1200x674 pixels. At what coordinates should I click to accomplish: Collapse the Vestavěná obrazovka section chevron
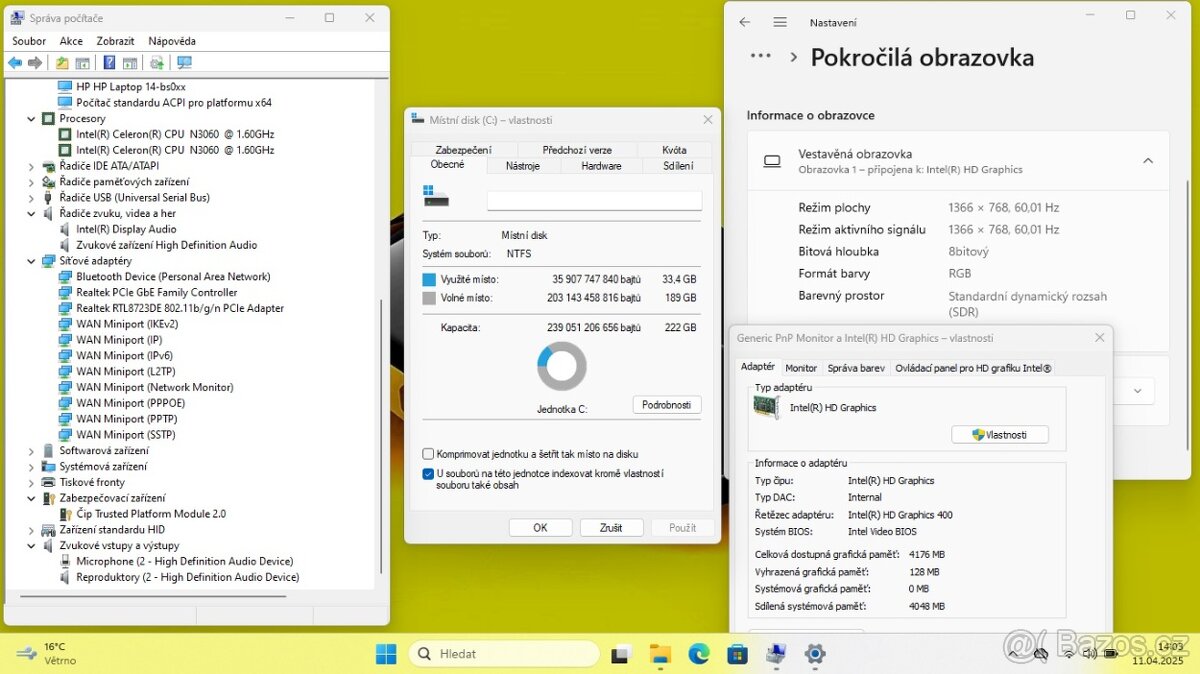click(x=1149, y=161)
